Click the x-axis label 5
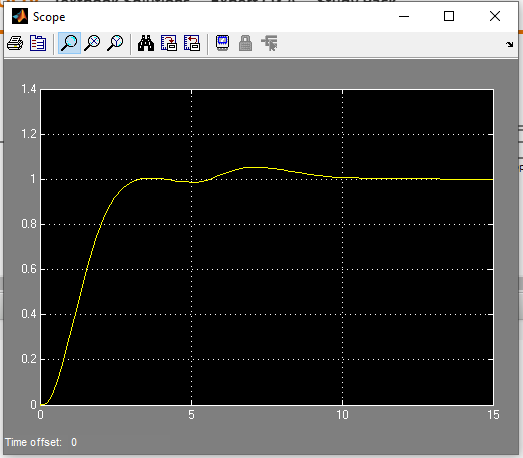This screenshot has width=523, height=458. click(191, 415)
